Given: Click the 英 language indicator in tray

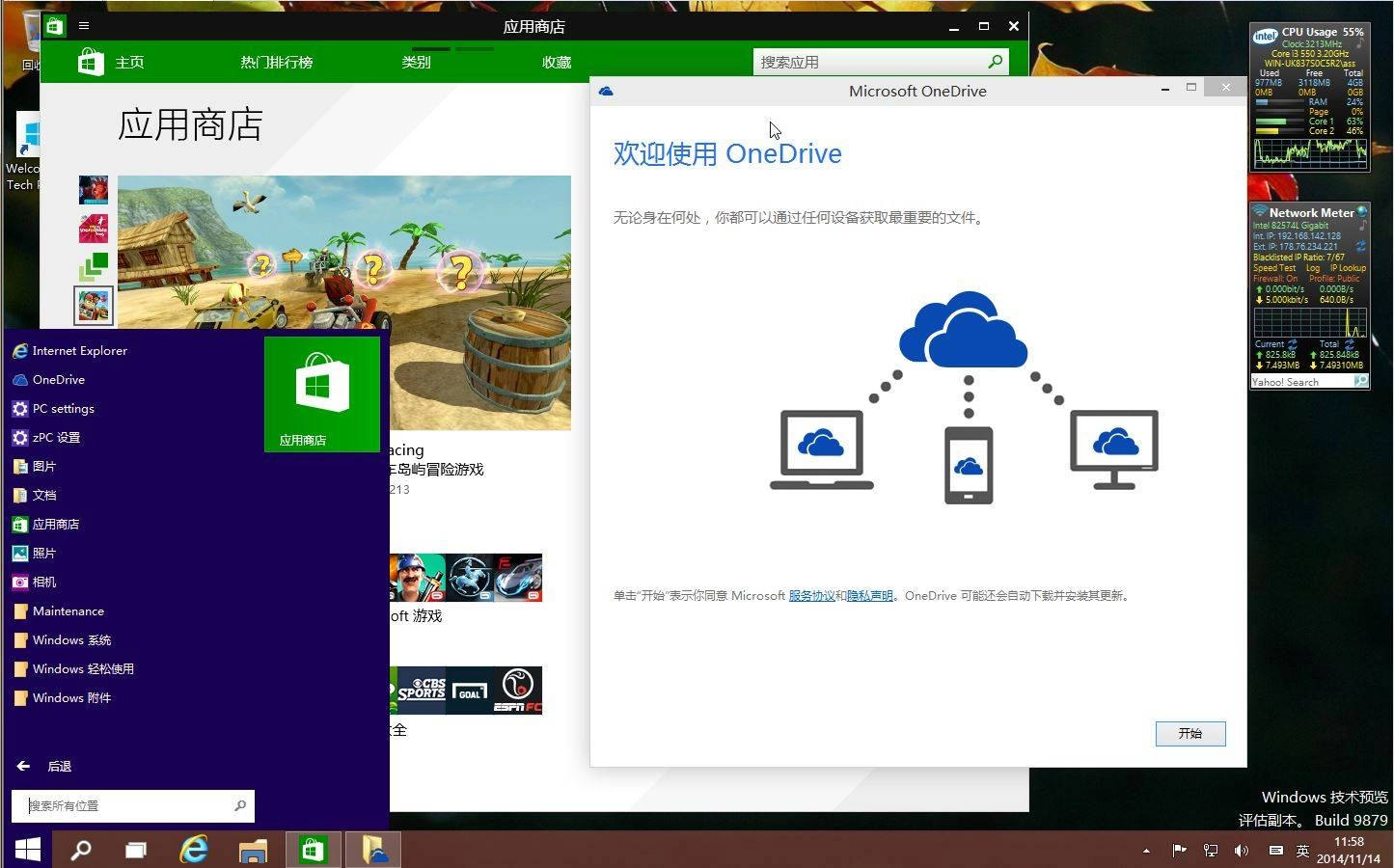Looking at the screenshot, I should tap(1302, 851).
